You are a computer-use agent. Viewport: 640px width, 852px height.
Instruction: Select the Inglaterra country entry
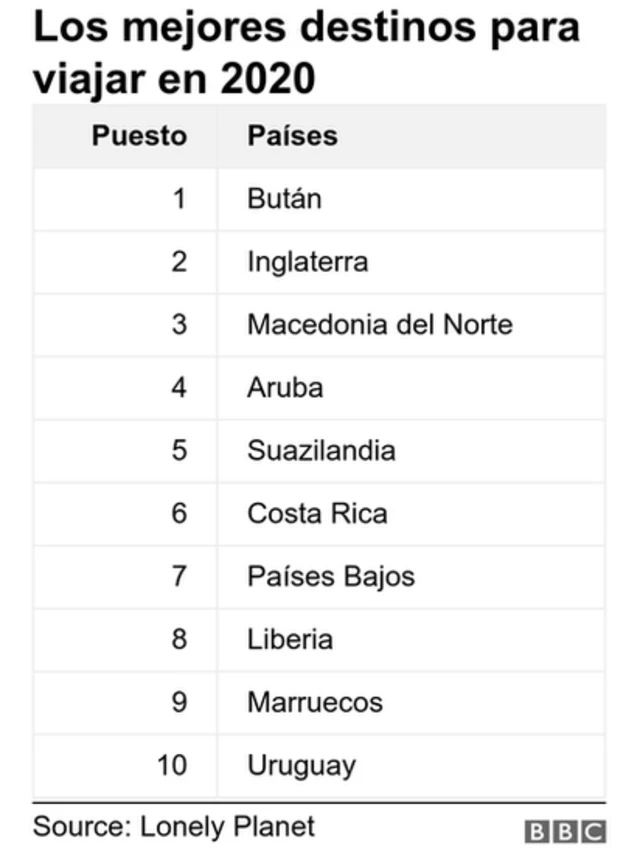coord(308,262)
